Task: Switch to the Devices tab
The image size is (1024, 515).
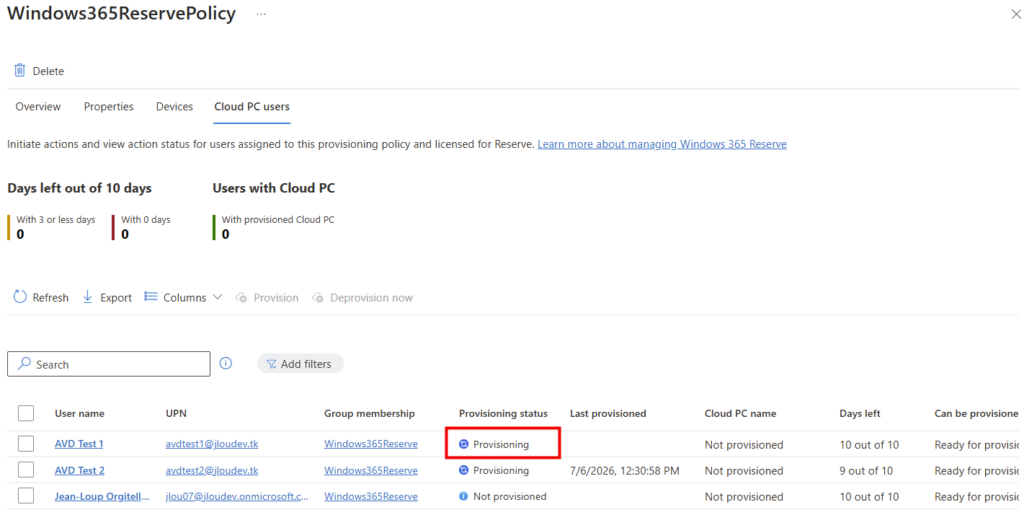Action: [x=174, y=106]
